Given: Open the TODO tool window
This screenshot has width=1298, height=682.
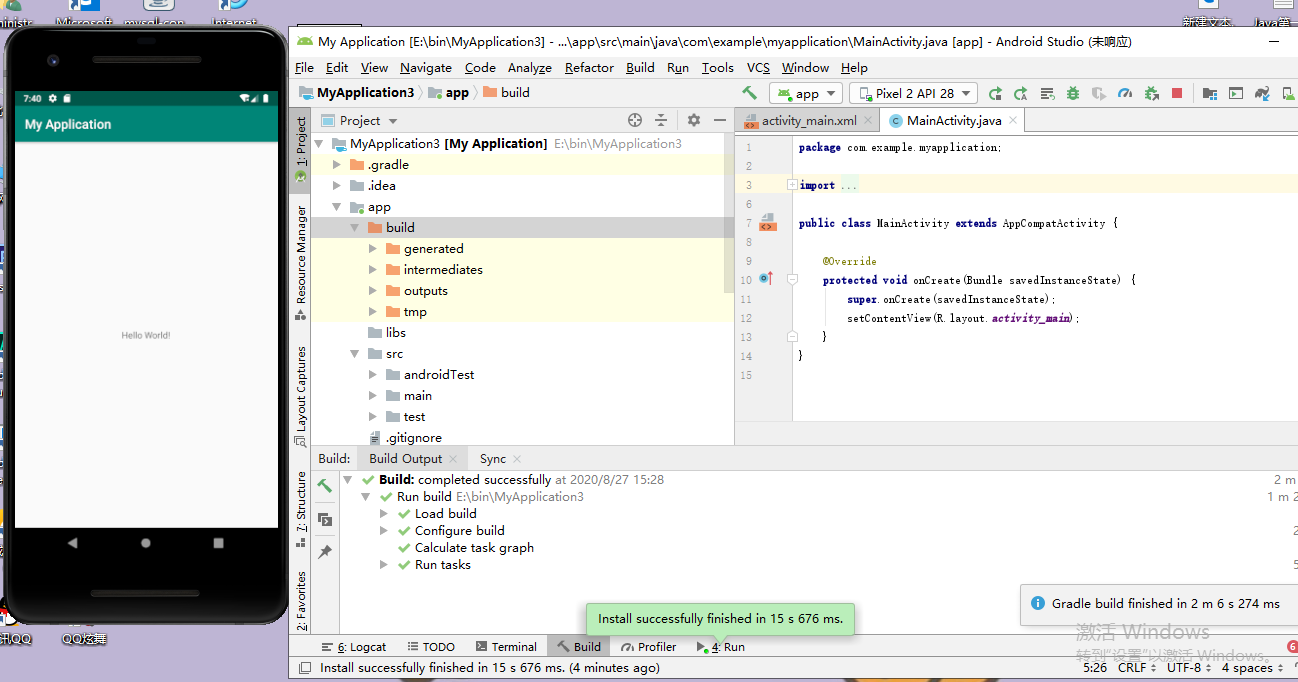Looking at the screenshot, I should (430, 647).
